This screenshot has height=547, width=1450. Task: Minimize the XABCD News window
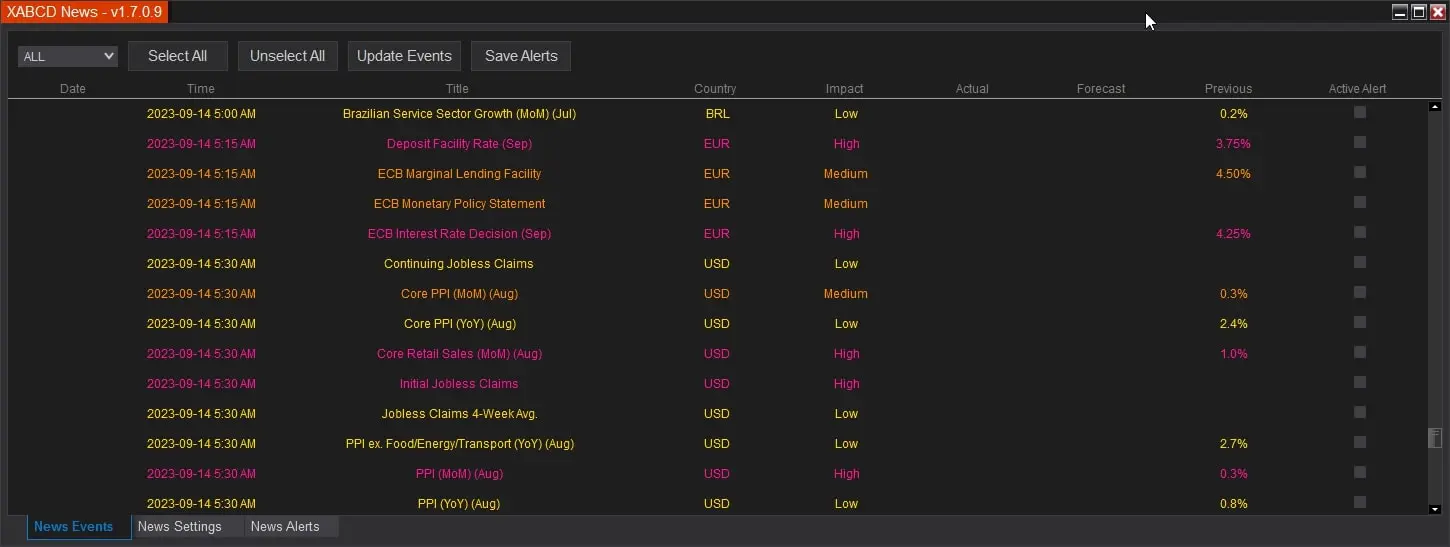pos(1400,12)
